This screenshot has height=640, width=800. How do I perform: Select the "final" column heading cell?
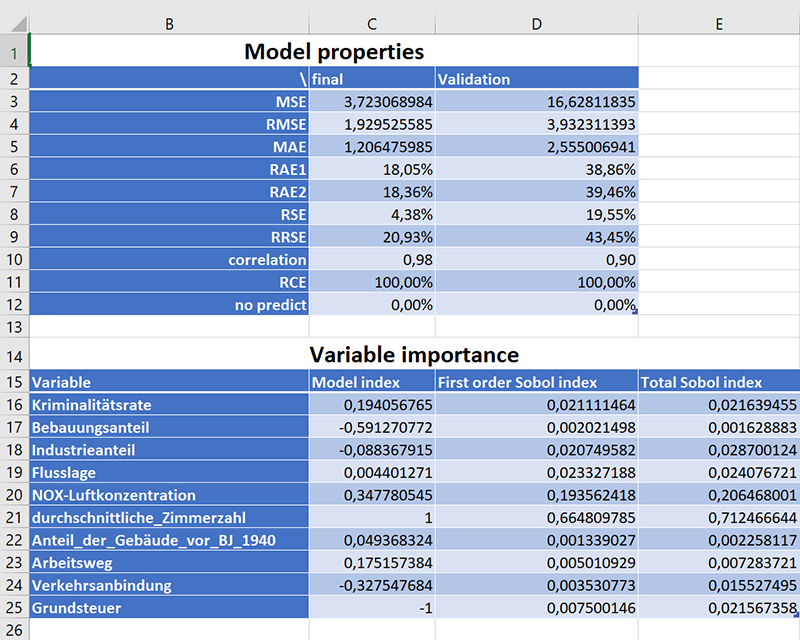click(372, 79)
